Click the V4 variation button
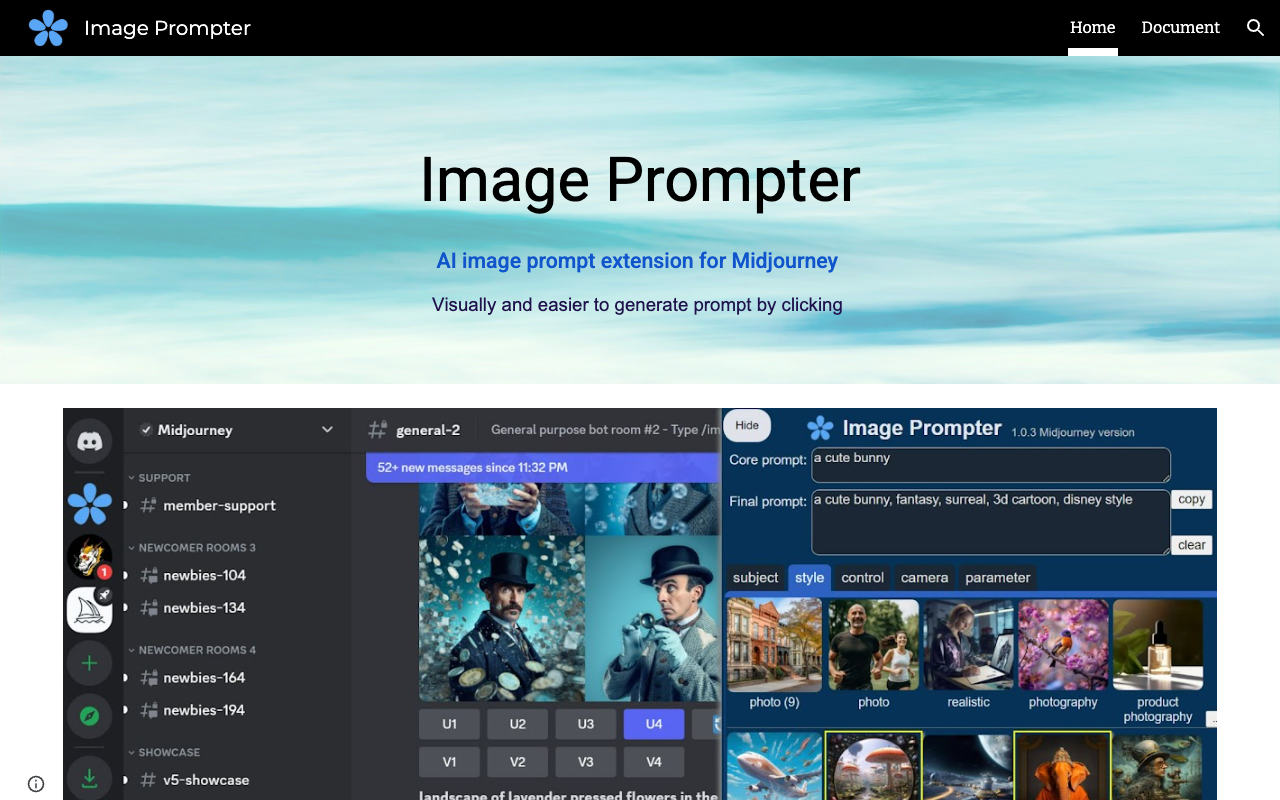 click(654, 762)
